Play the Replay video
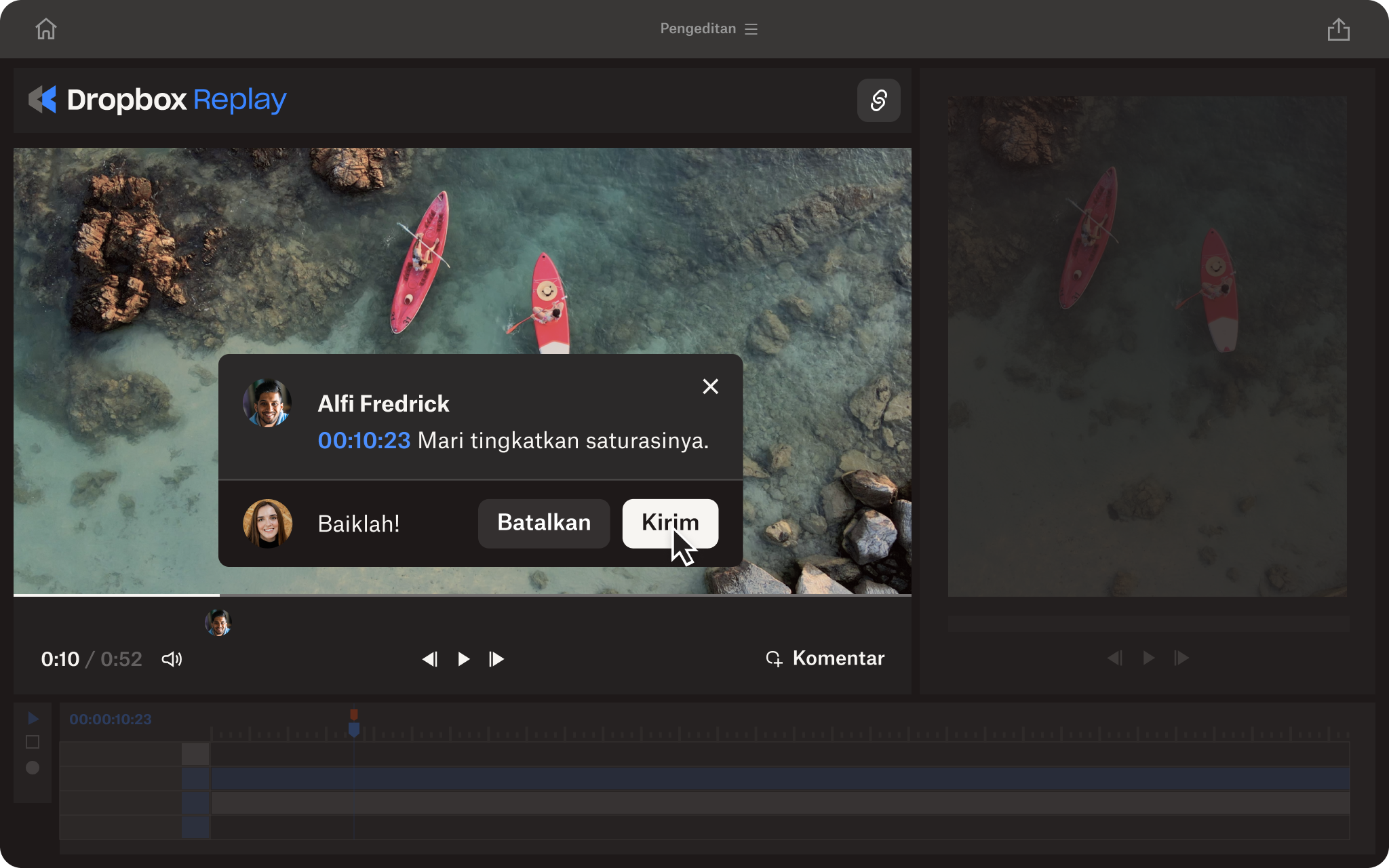Screen dimensions: 1389x868 point(464,659)
